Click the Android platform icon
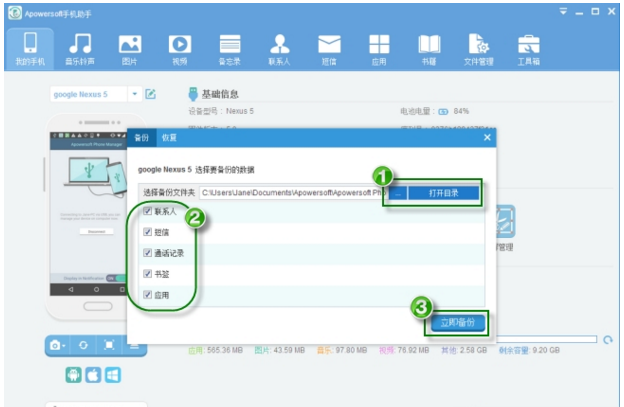The image size is (624, 407). click(x=74, y=375)
